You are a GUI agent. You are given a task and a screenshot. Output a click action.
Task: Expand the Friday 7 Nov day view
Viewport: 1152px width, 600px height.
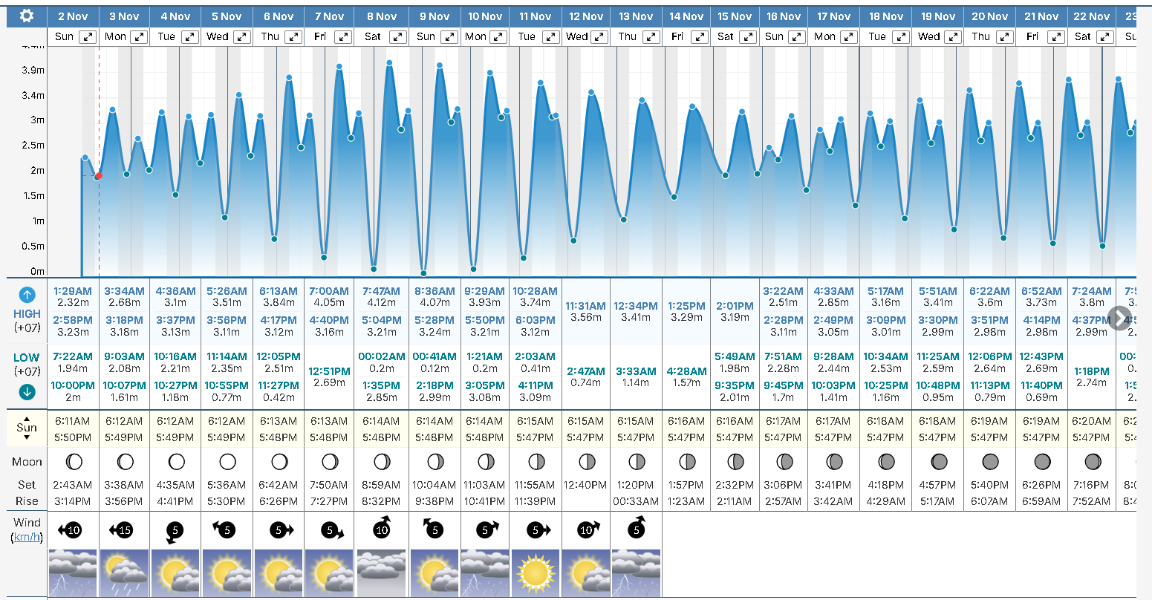coord(345,37)
